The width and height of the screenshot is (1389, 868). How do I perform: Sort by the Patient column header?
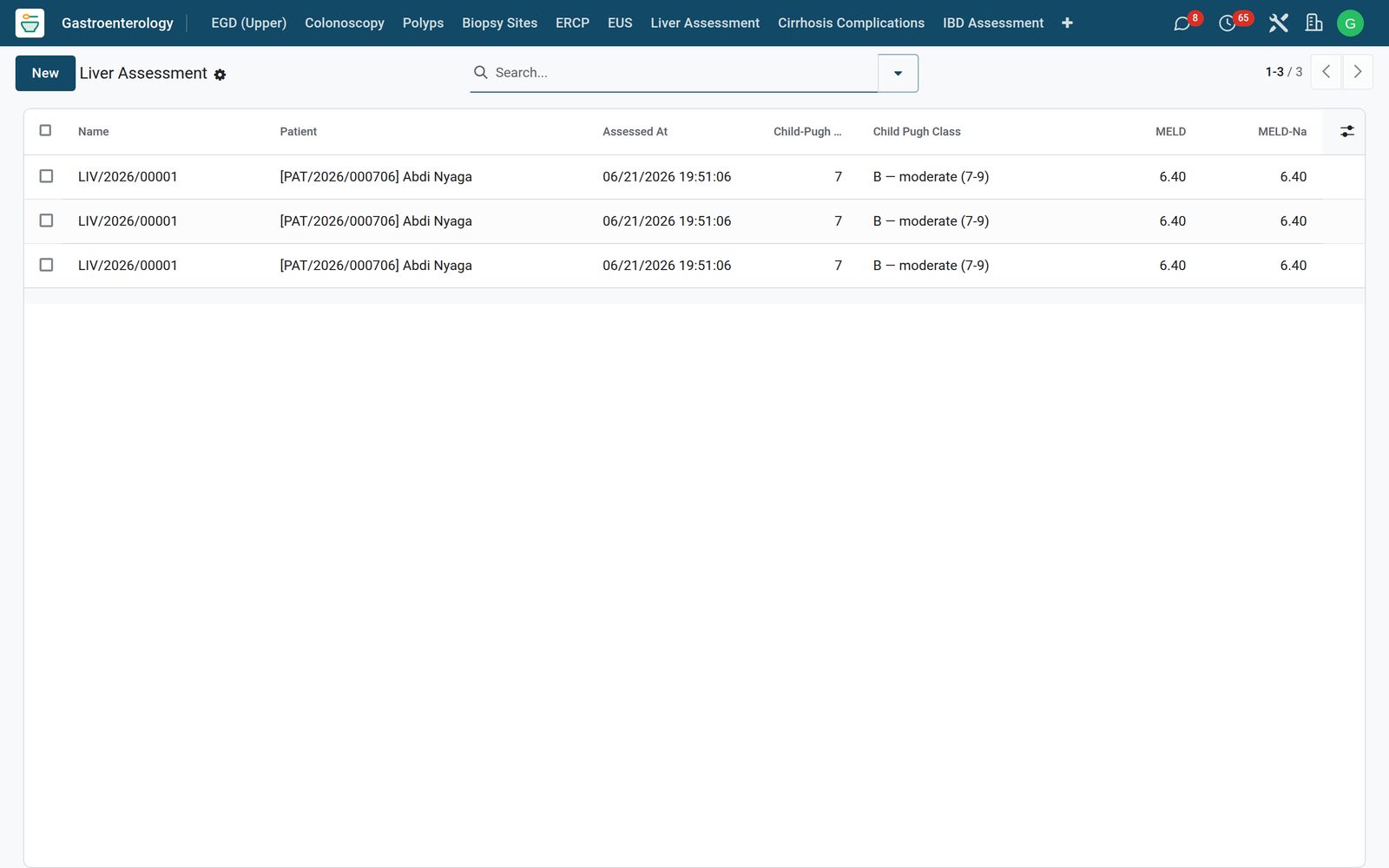299,131
